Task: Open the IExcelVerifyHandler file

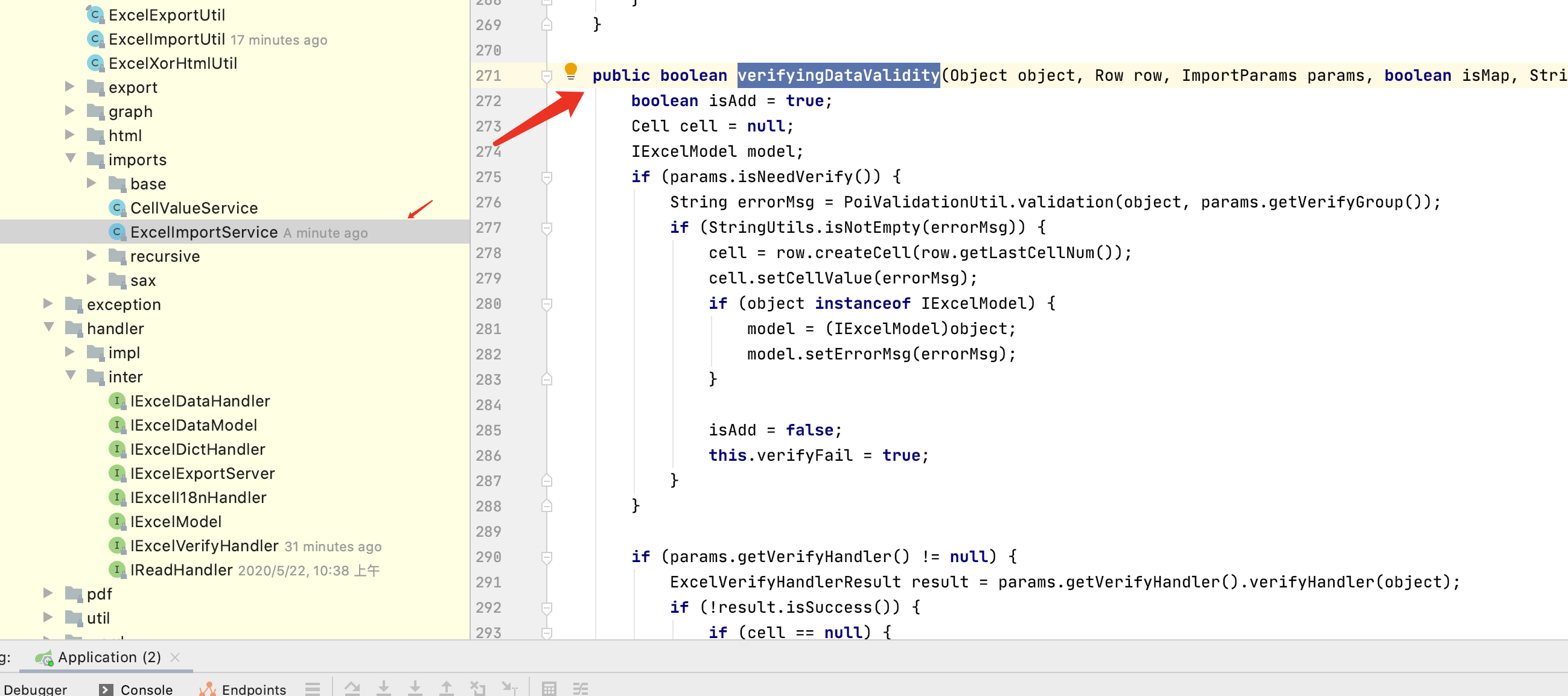Action: 204,546
